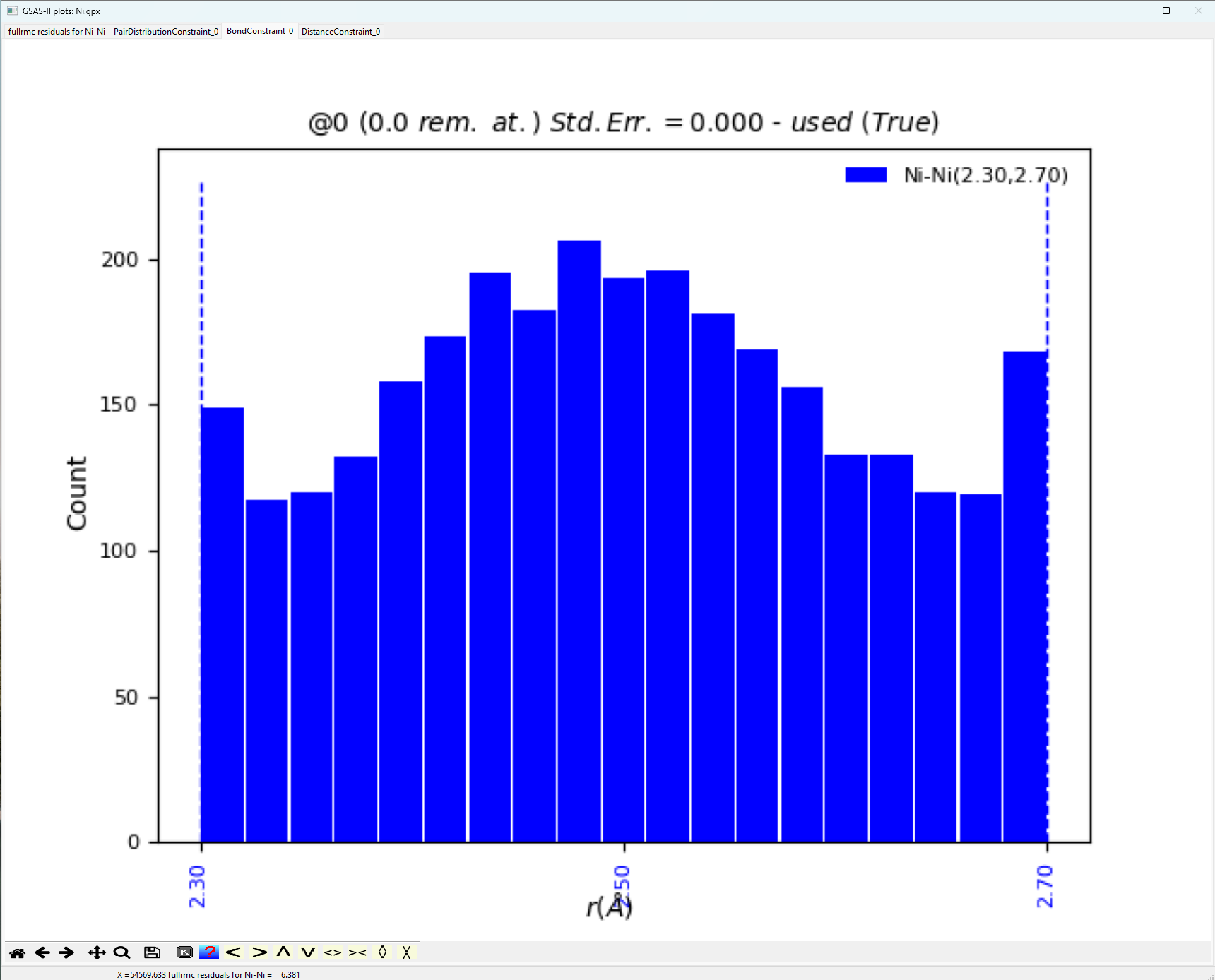Open plot help with red question mark
Image resolution: width=1215 pixels, height=980 pixels.
209,952
